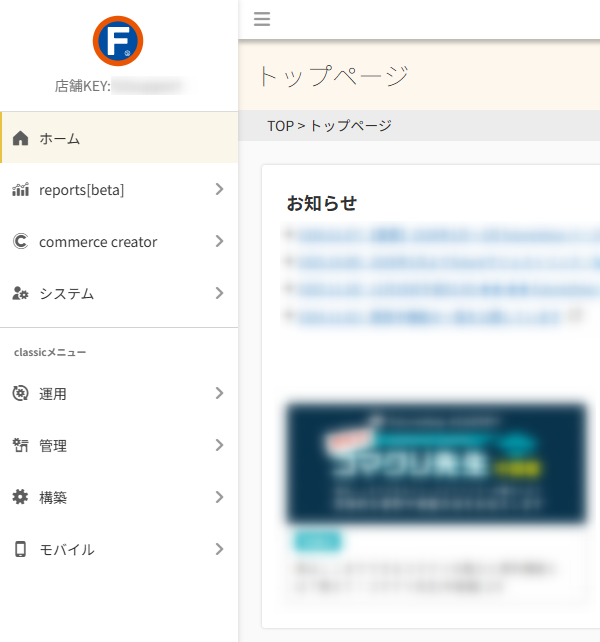Select the モバイル menu label text
Image resolution: width=600 pixels, height=642 pixels.
67,550
